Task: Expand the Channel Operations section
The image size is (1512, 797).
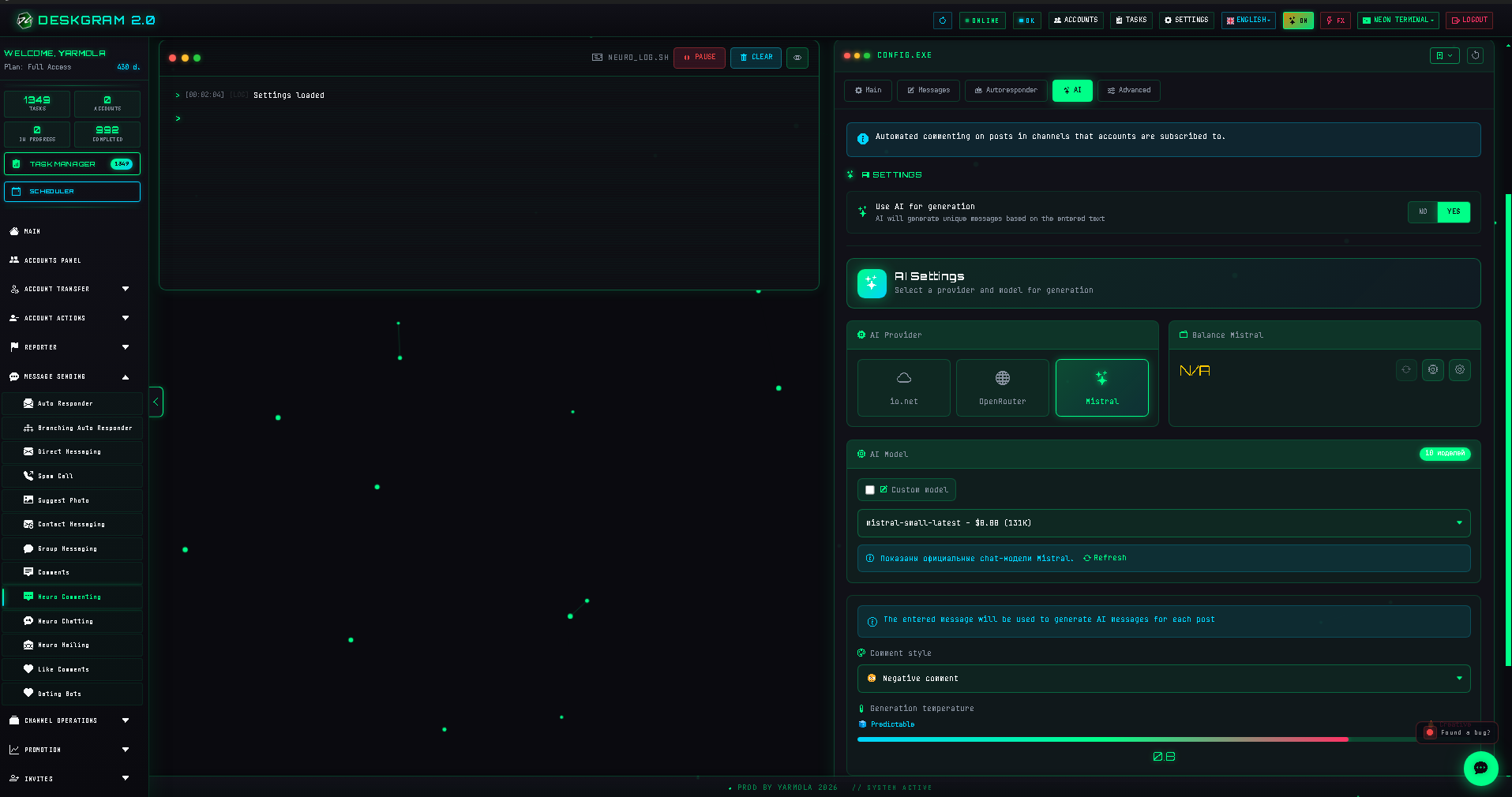Action: click(72, 721)
